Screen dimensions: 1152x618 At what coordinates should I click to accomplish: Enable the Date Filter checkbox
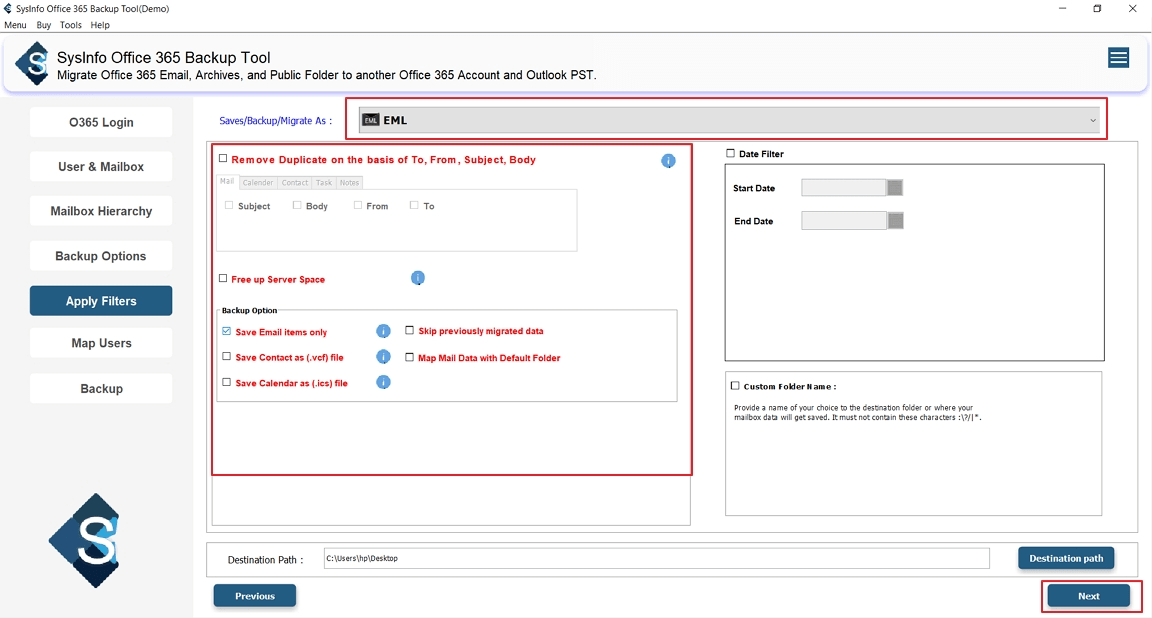pyautogui.click(x=730, y=154)
